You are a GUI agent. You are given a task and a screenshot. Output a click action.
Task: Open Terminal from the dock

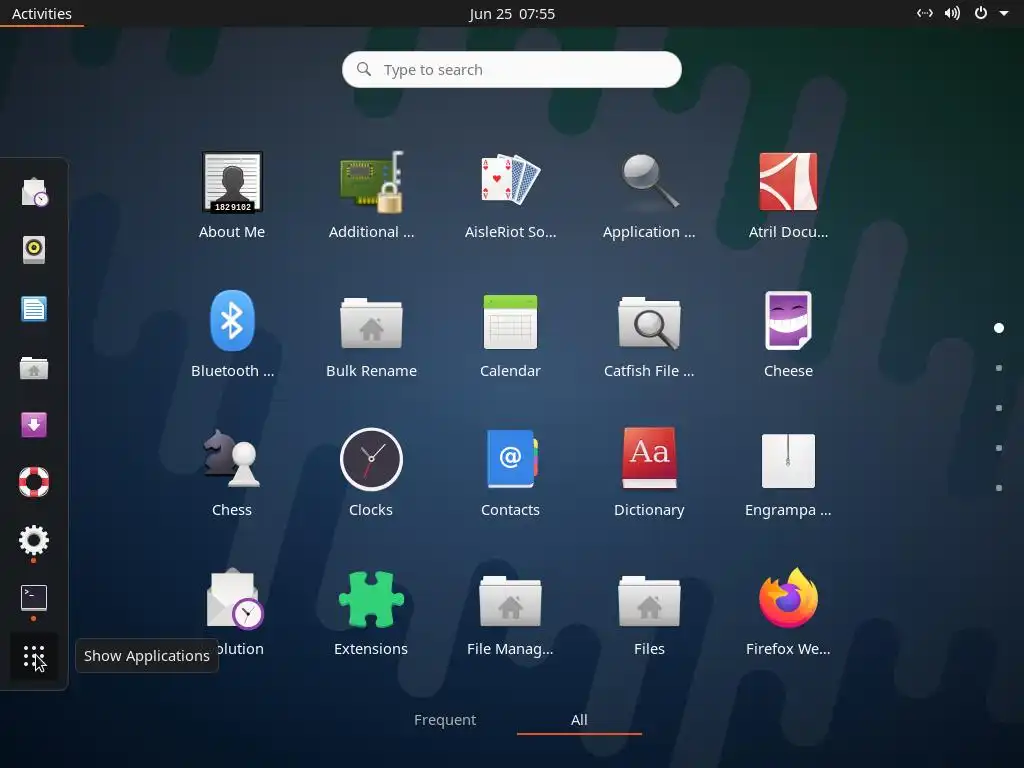34,598
